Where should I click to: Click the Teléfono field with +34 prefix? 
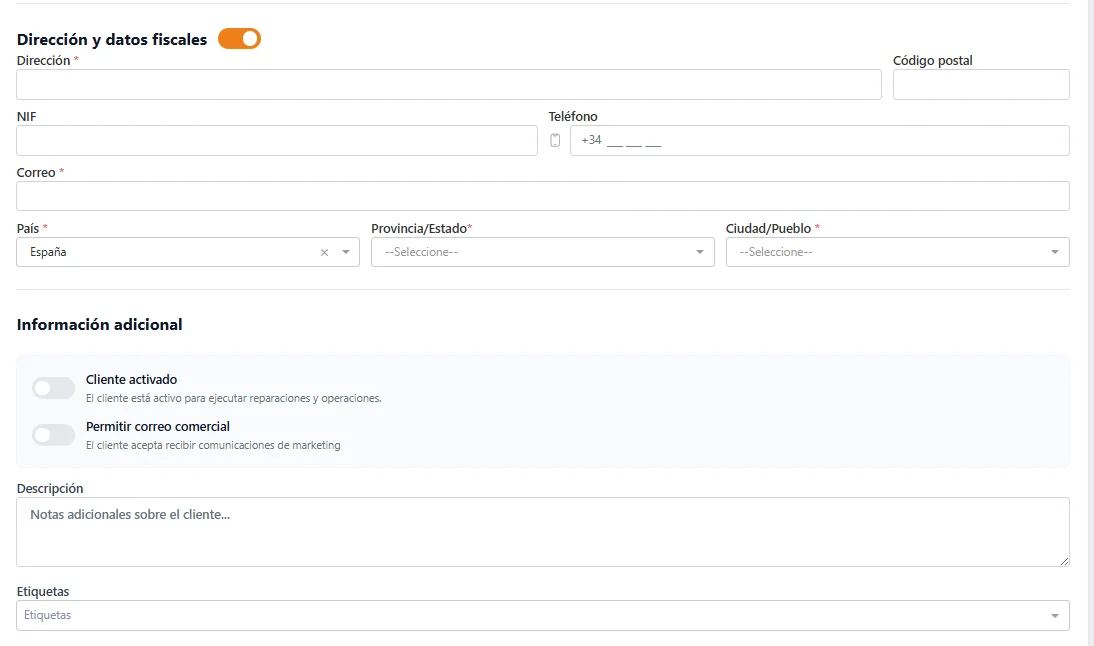pyautogui.click(x=819, y=141)
